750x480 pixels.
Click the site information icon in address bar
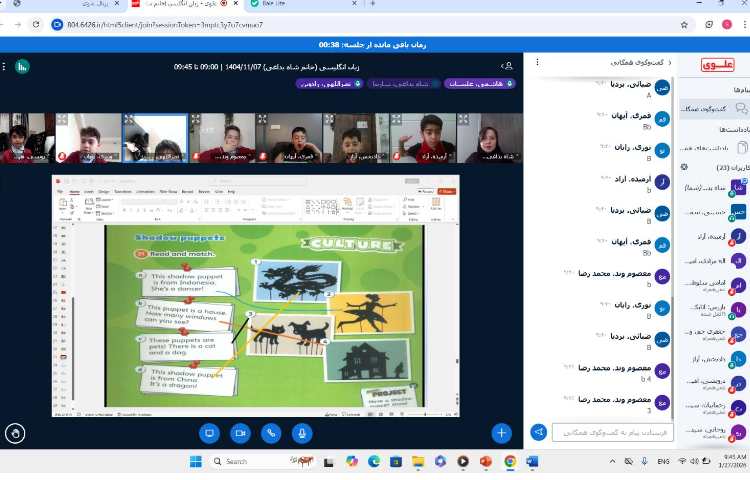(x=57, y=24)
